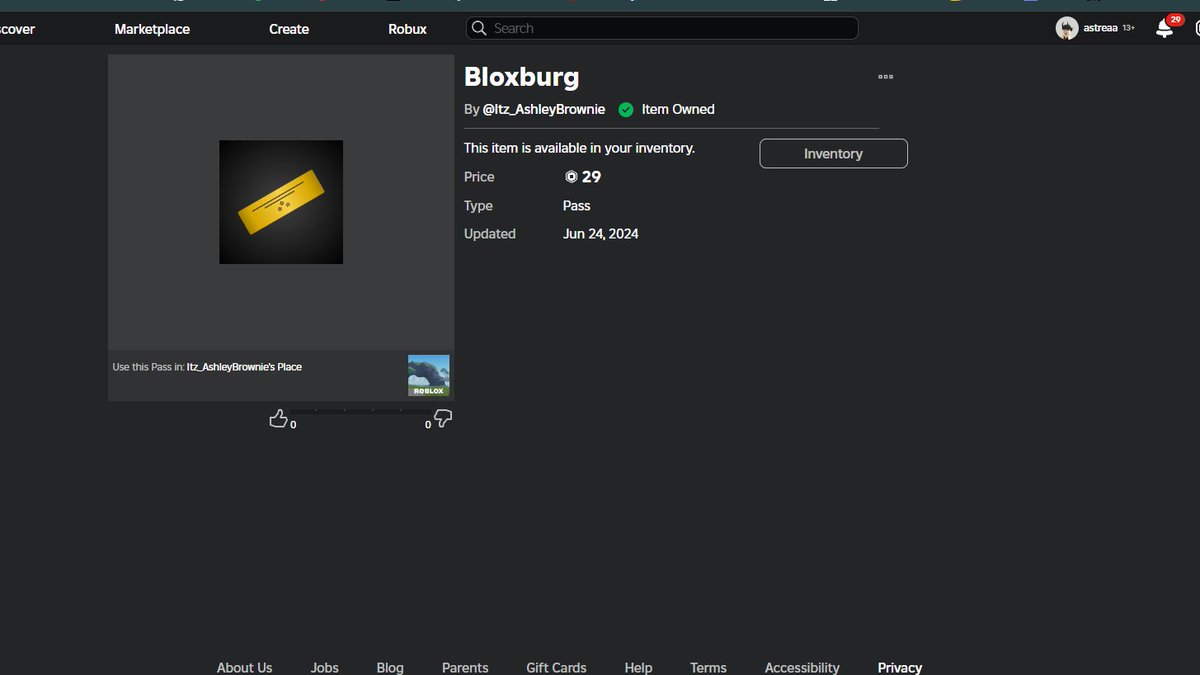Click the Inventory button
Viewport: 1200px width, 675px height.
coord(834,153)
